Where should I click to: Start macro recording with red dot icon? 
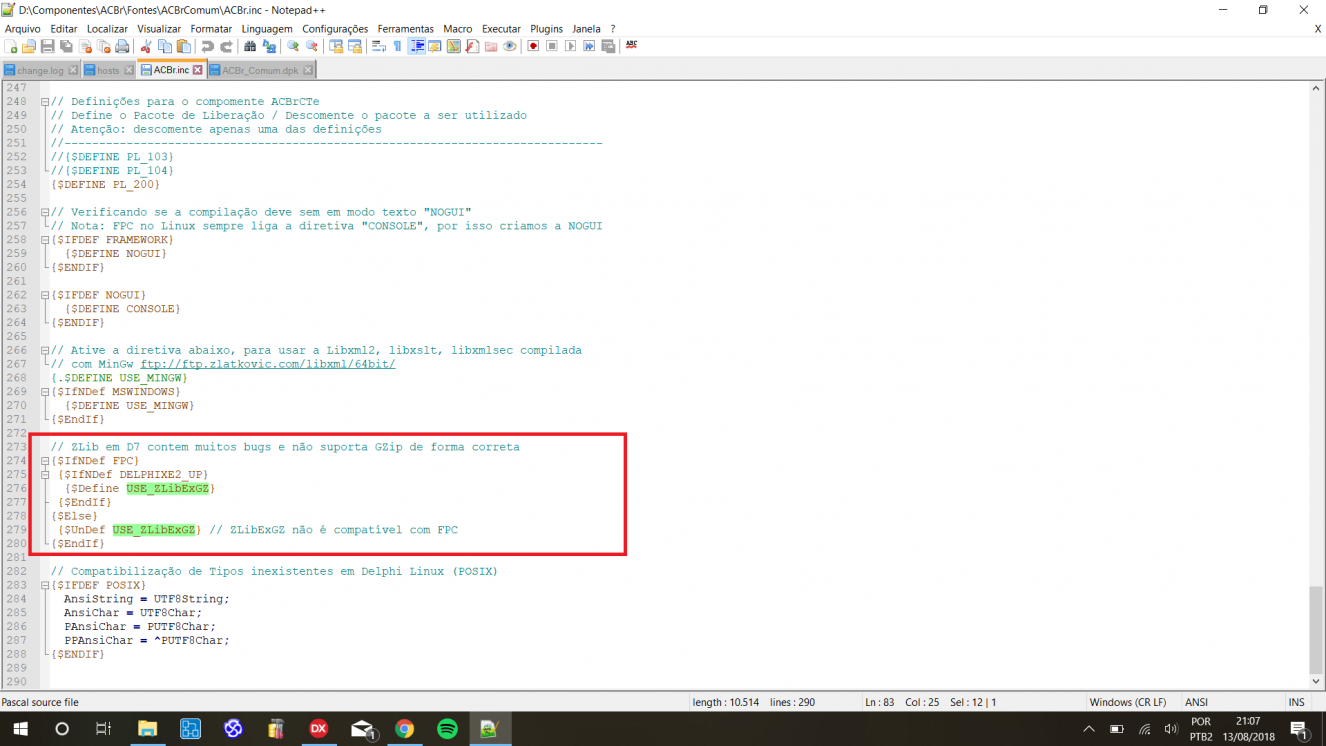(533, 46)
